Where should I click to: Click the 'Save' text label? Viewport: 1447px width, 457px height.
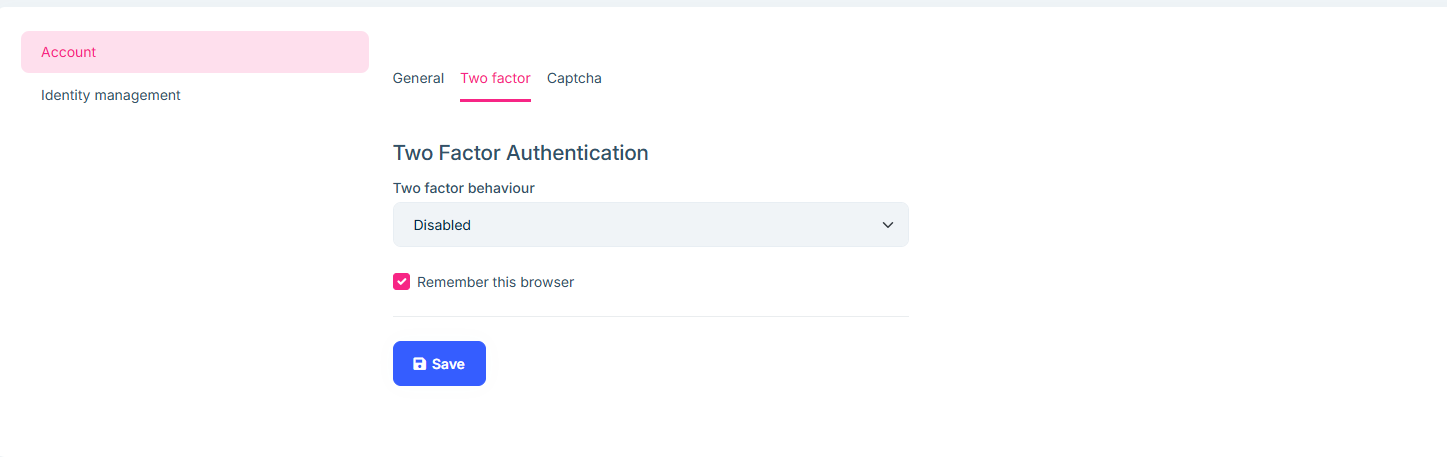coord(448,364)
